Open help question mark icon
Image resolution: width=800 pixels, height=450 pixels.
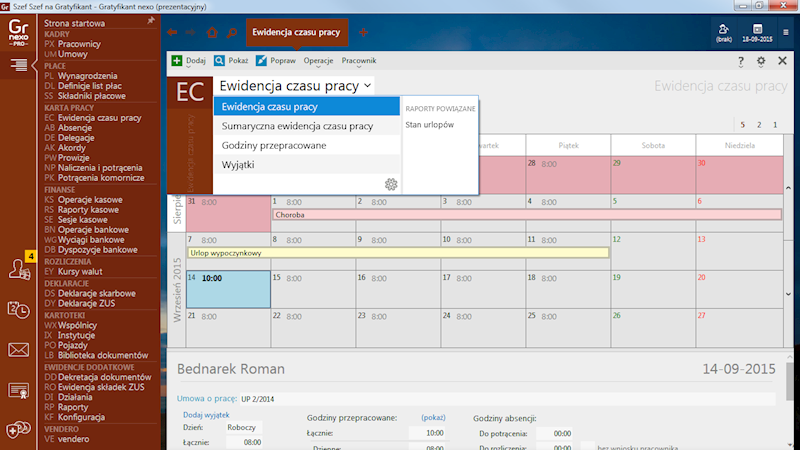741,61
